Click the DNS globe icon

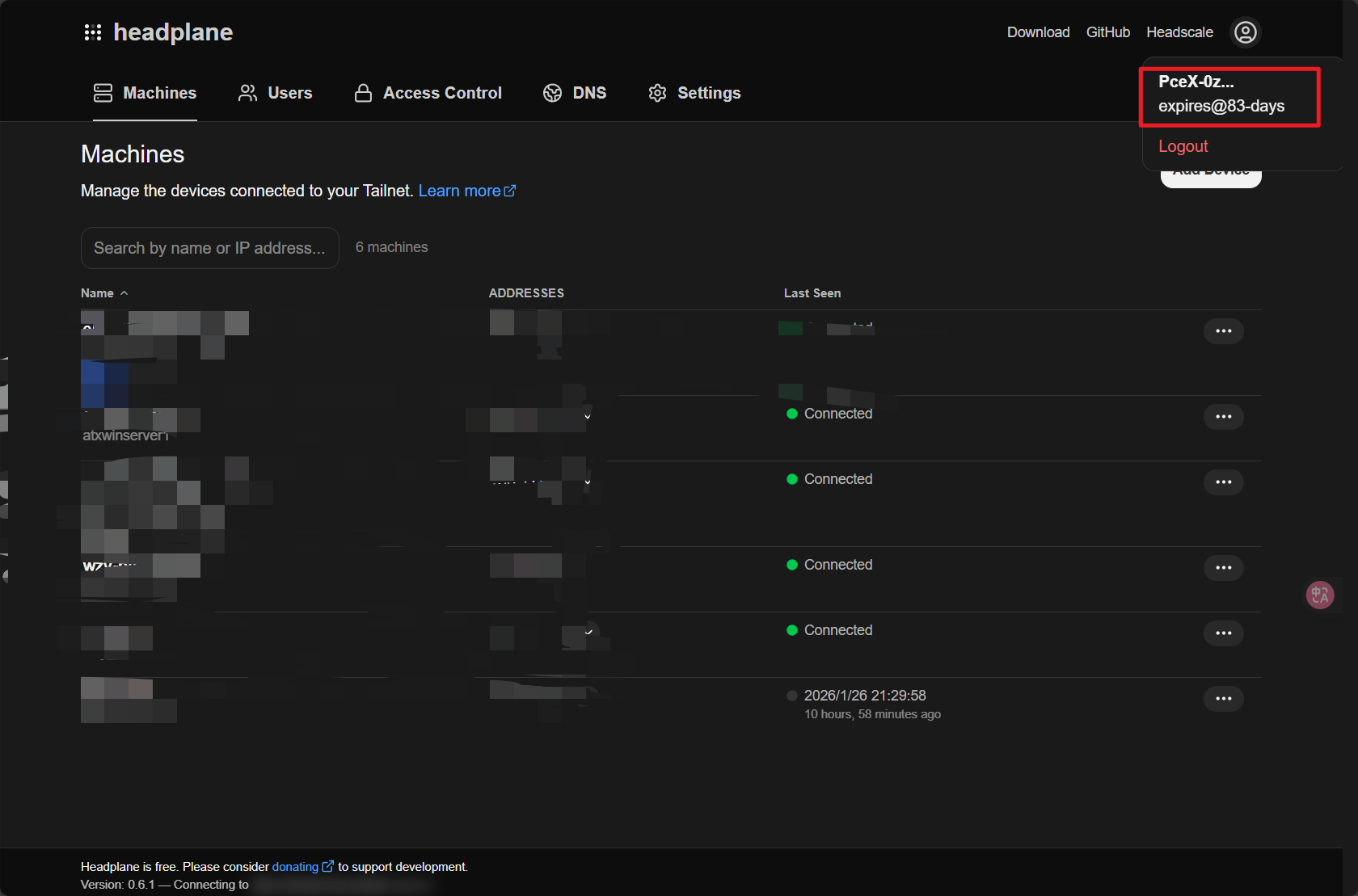(552, 93)
